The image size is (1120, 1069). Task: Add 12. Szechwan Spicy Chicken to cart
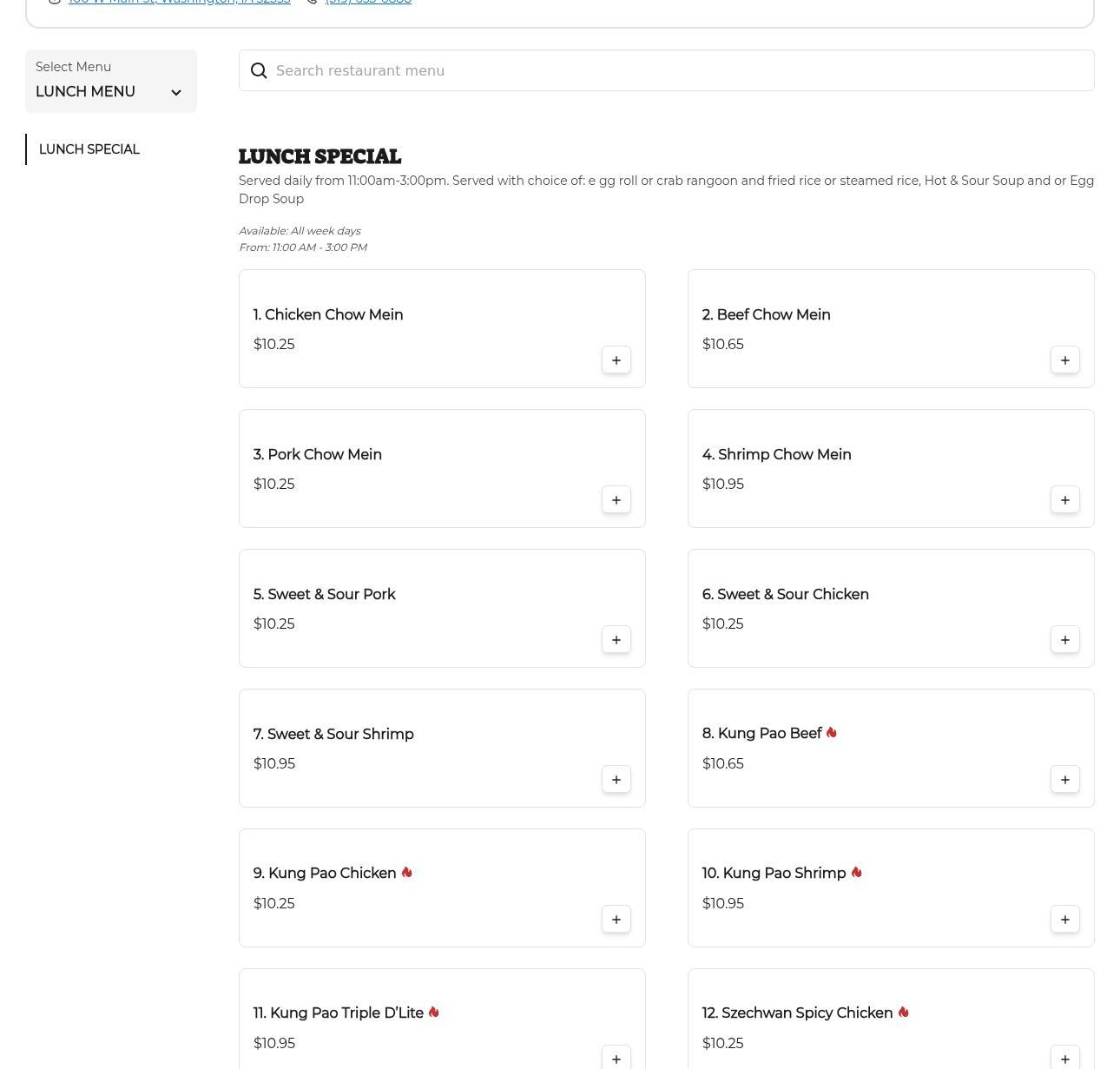coord(1065,1059)
